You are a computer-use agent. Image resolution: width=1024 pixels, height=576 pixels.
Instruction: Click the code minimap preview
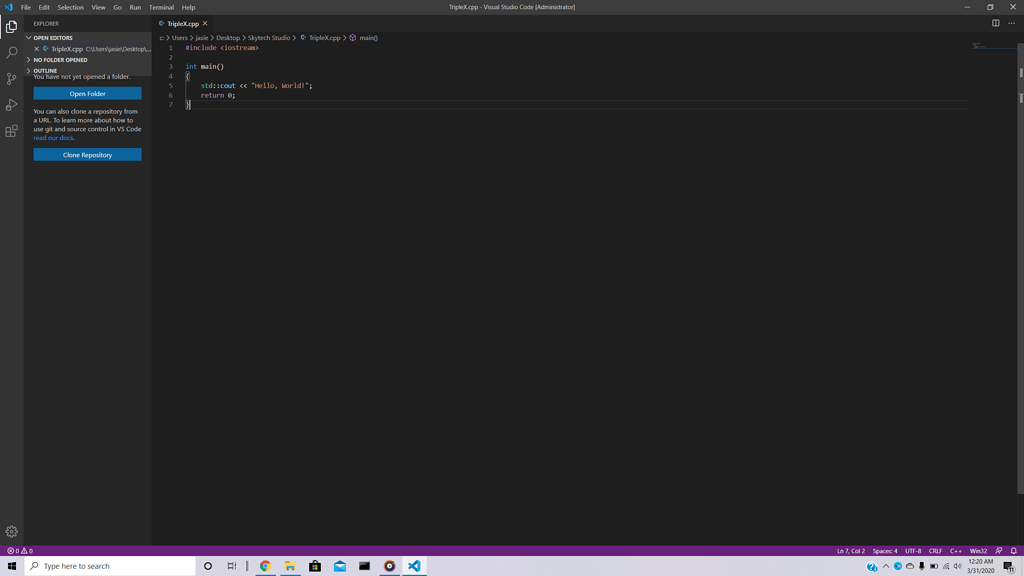pos(980,46)
